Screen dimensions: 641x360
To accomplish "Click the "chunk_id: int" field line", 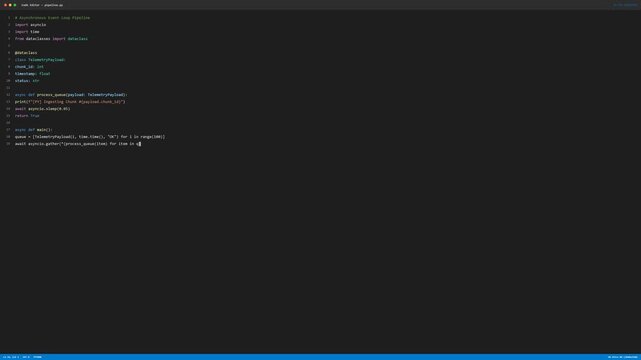I will [29, 67].
